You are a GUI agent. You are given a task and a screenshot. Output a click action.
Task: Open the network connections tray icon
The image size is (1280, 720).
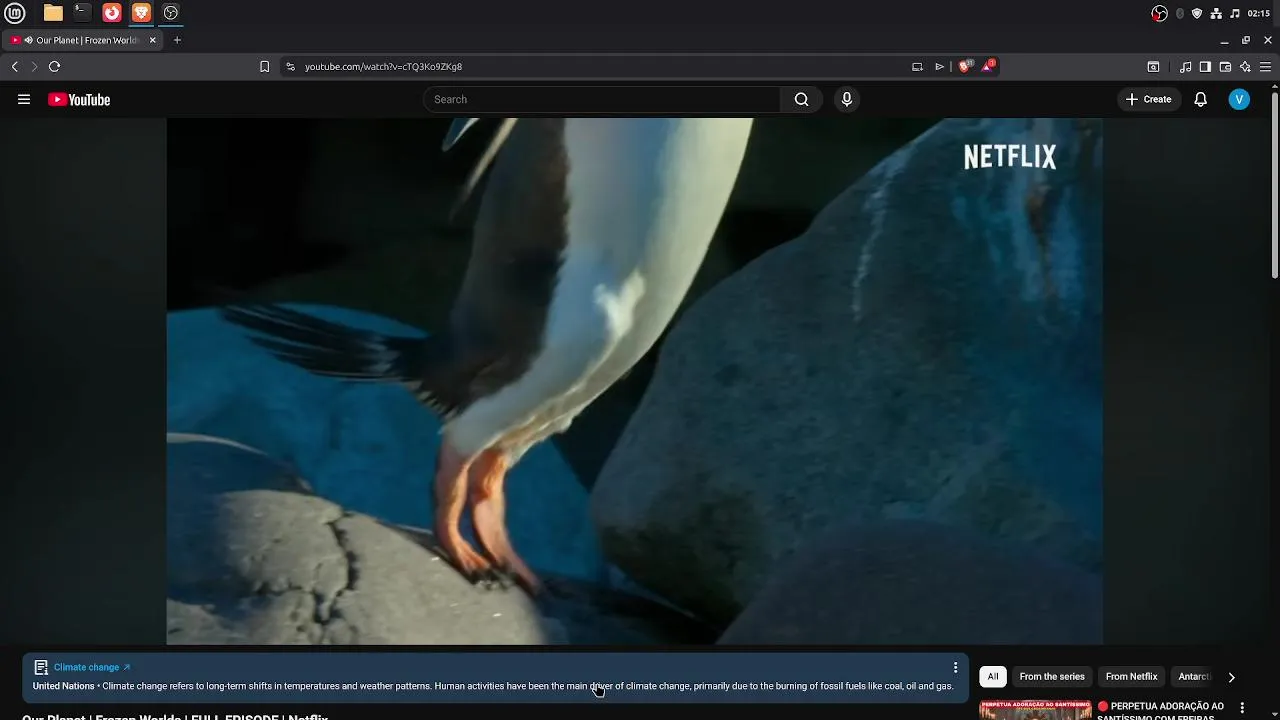coord(1216,13)
